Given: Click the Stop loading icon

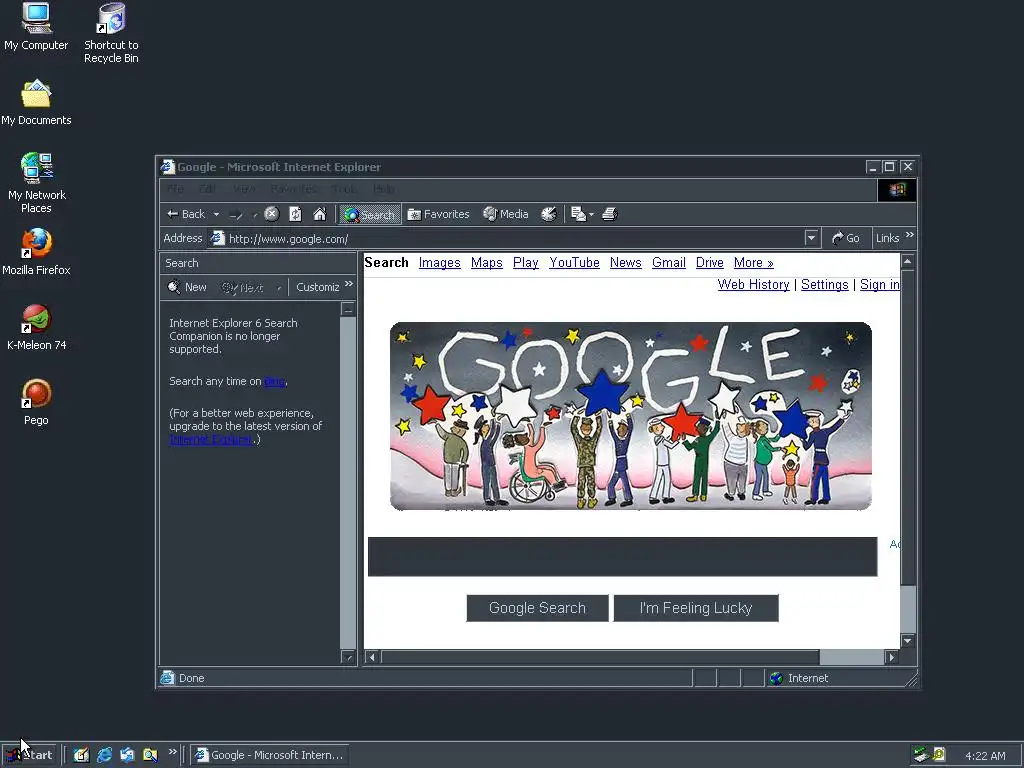Looking at the screenshot, I should [272, 214].
